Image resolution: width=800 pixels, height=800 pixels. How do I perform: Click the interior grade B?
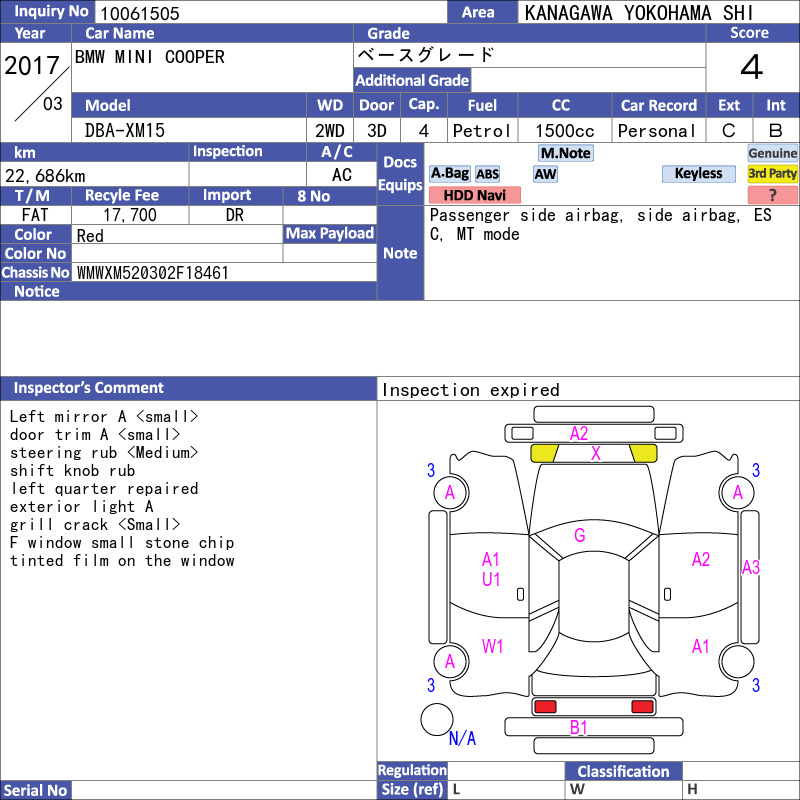(x=776, y=131)
